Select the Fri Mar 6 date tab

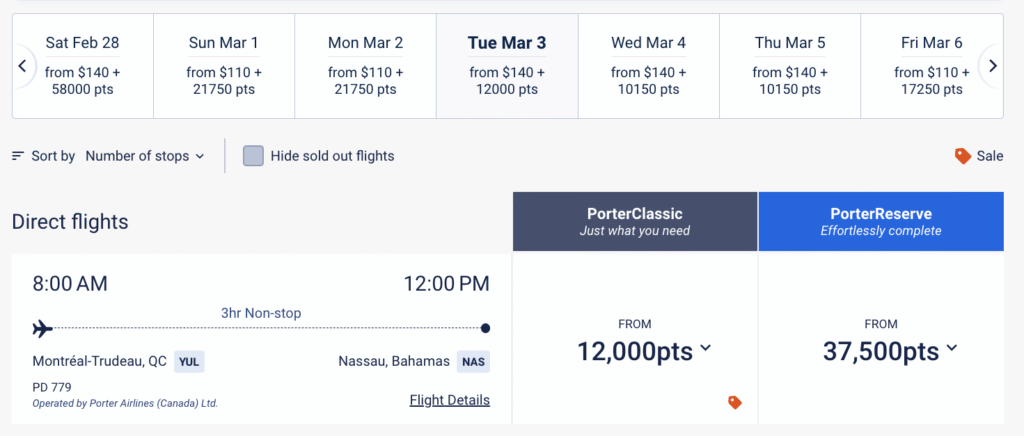[928, 66]
